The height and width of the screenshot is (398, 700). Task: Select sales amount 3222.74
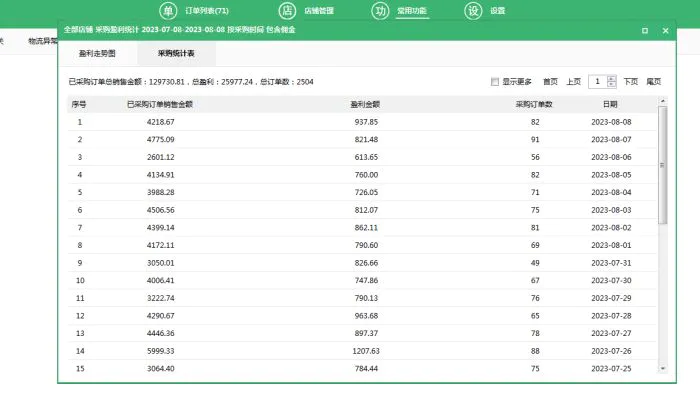(161, 298)
